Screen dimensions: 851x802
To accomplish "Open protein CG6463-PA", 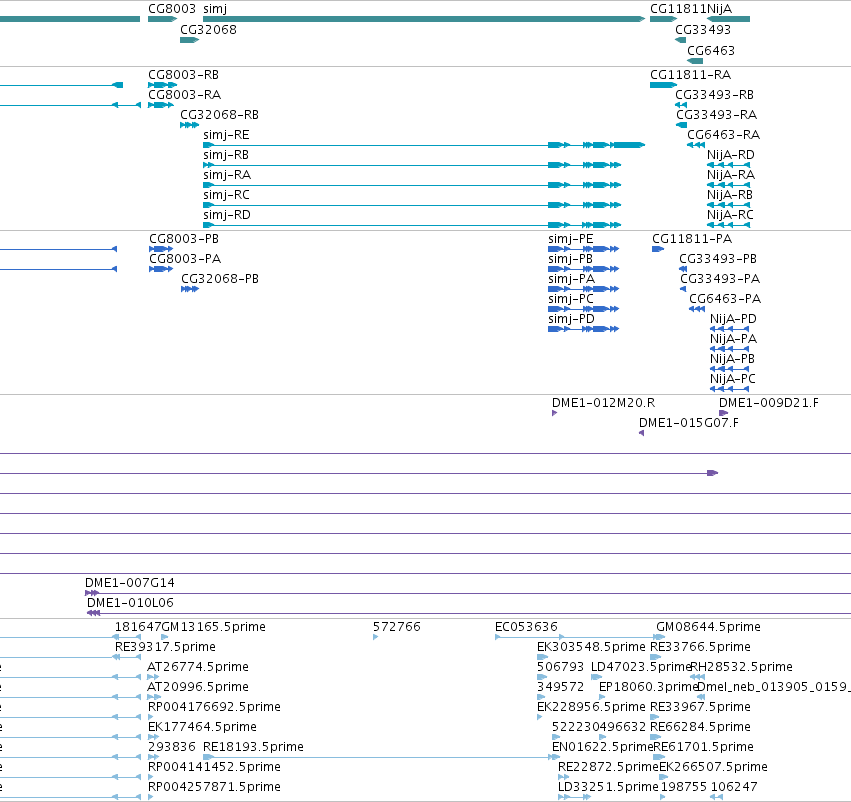I will tap(725, 299).
